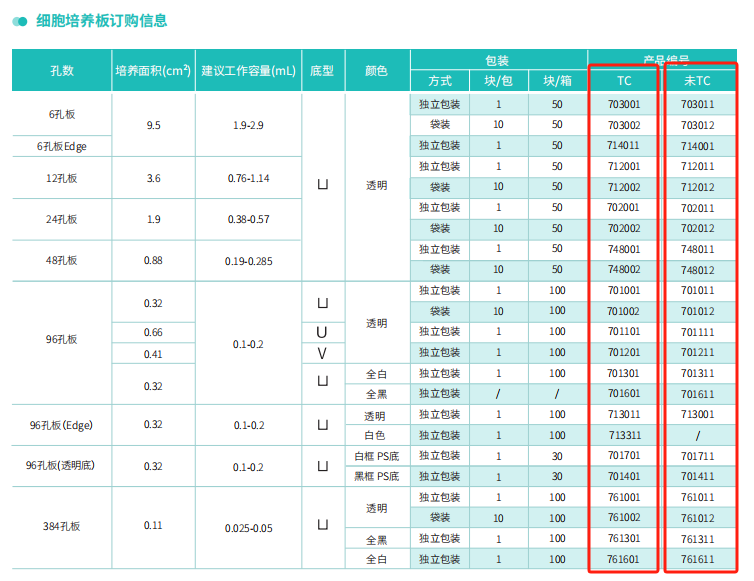Select the 6孔板Edge row label

[x=61, y=146]
